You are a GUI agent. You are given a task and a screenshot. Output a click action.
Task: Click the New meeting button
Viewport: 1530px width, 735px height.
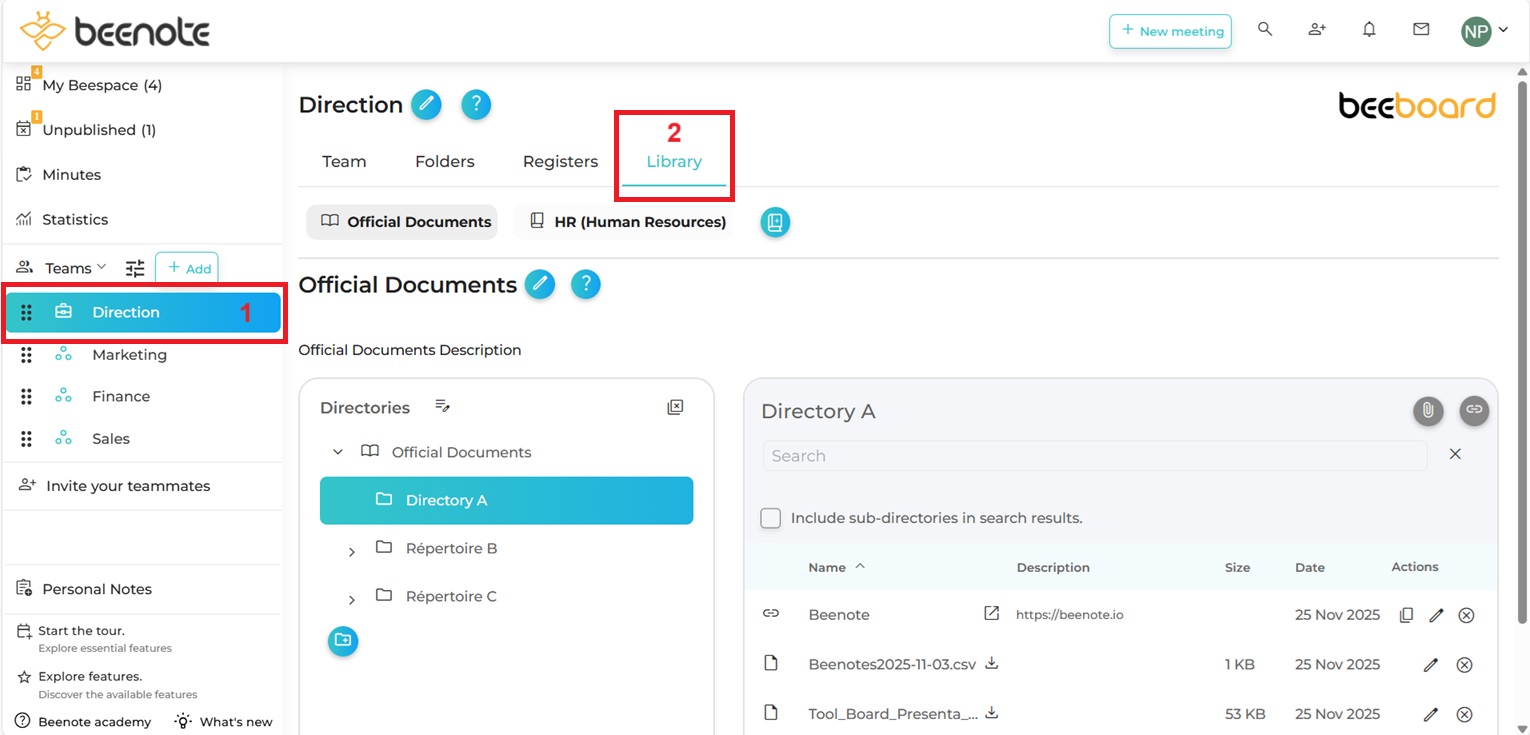[x=1170, y=31]
